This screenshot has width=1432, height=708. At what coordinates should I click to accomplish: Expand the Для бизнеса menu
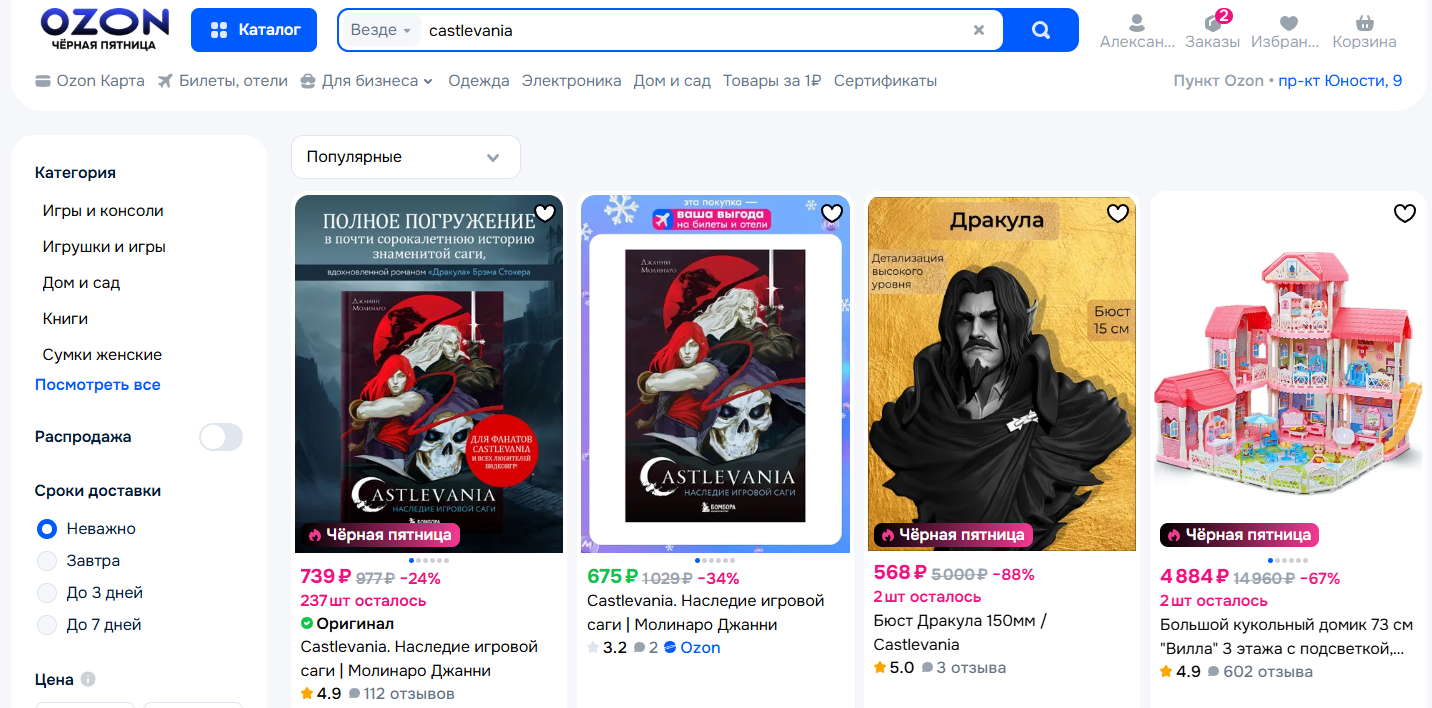(x=367, y=81)
